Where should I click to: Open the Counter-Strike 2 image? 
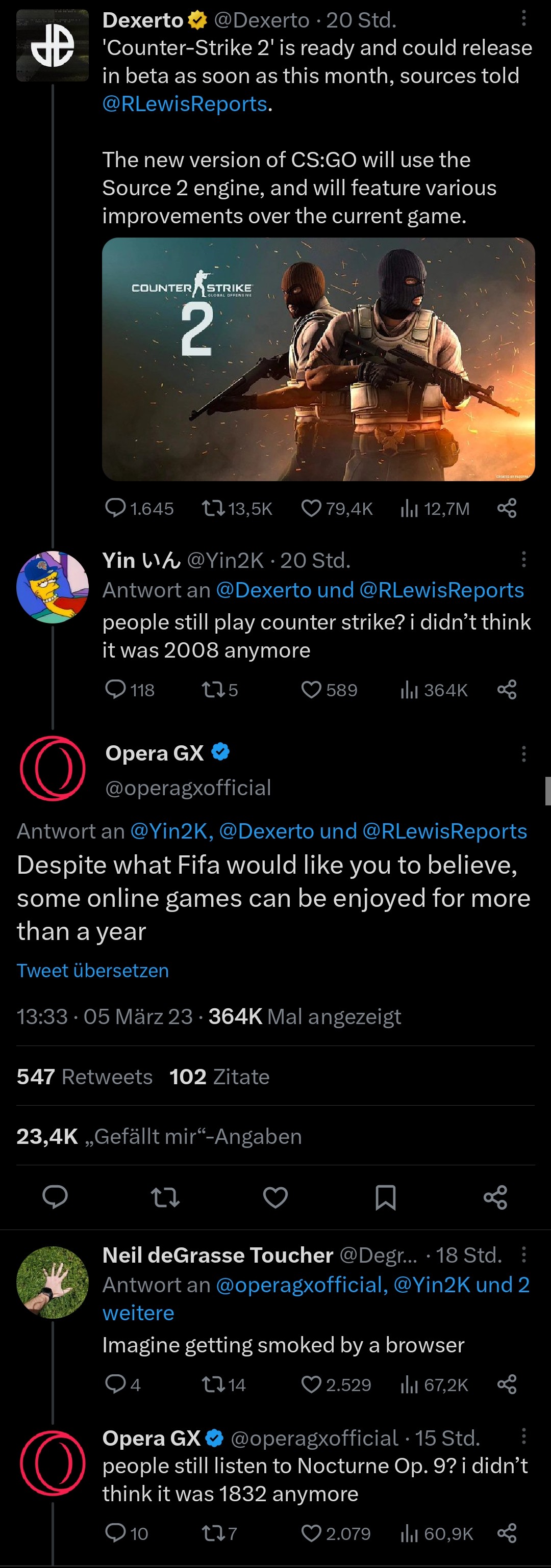click(318, 359)
